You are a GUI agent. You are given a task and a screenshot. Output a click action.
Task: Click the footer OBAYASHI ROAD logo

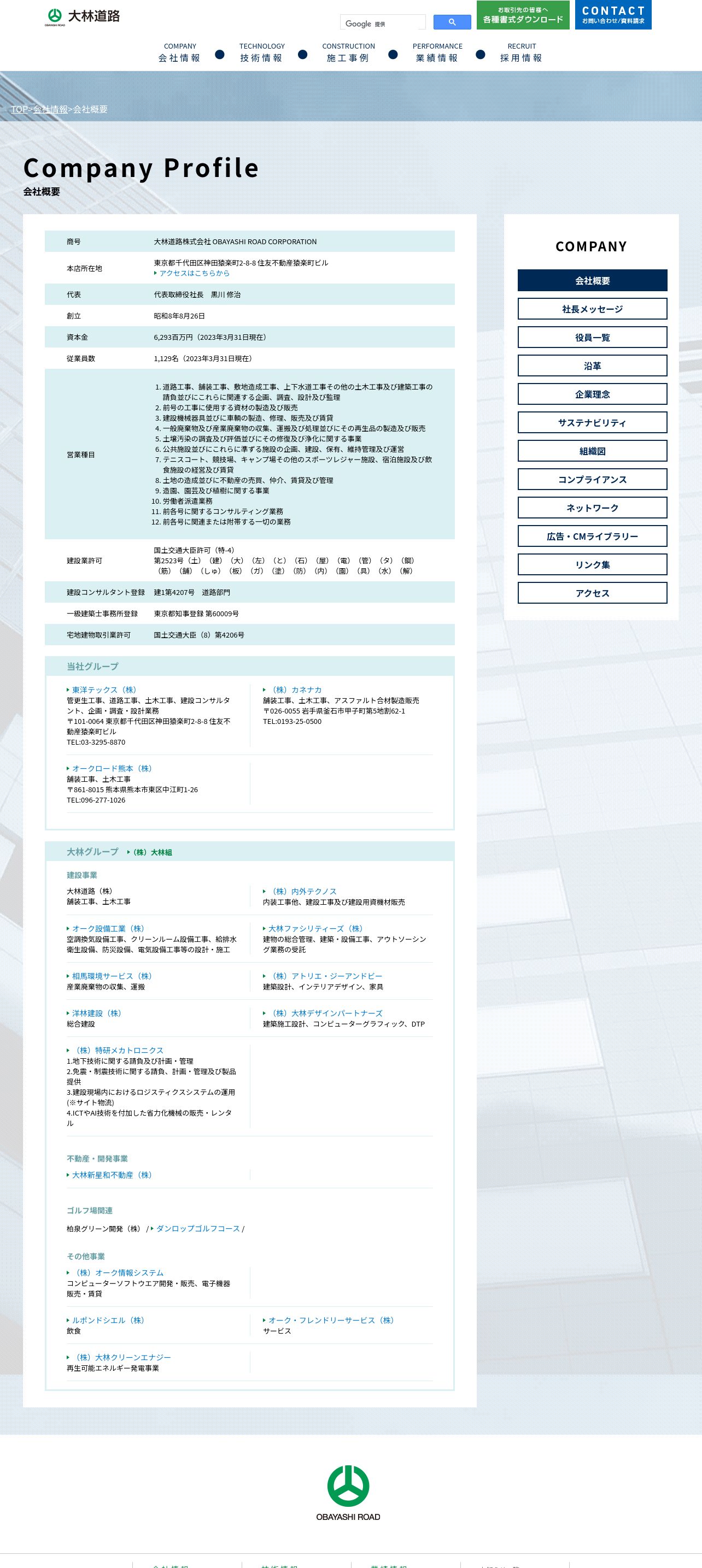pyautogui.click(x=348, y=1493)
